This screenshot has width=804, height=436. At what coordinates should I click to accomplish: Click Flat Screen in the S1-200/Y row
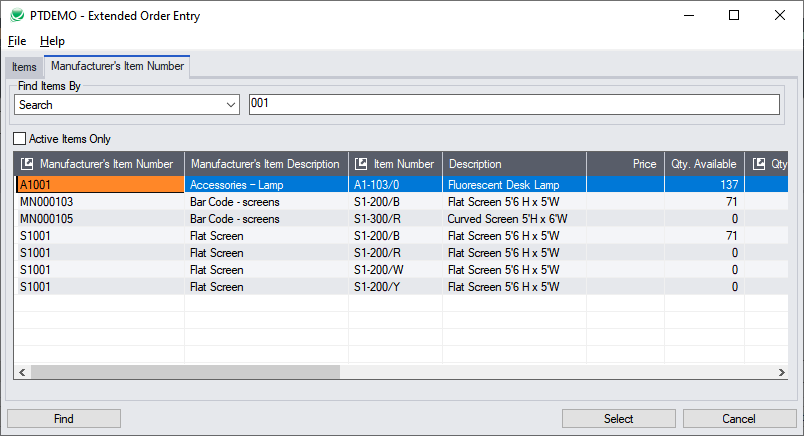tap(266, 287)
